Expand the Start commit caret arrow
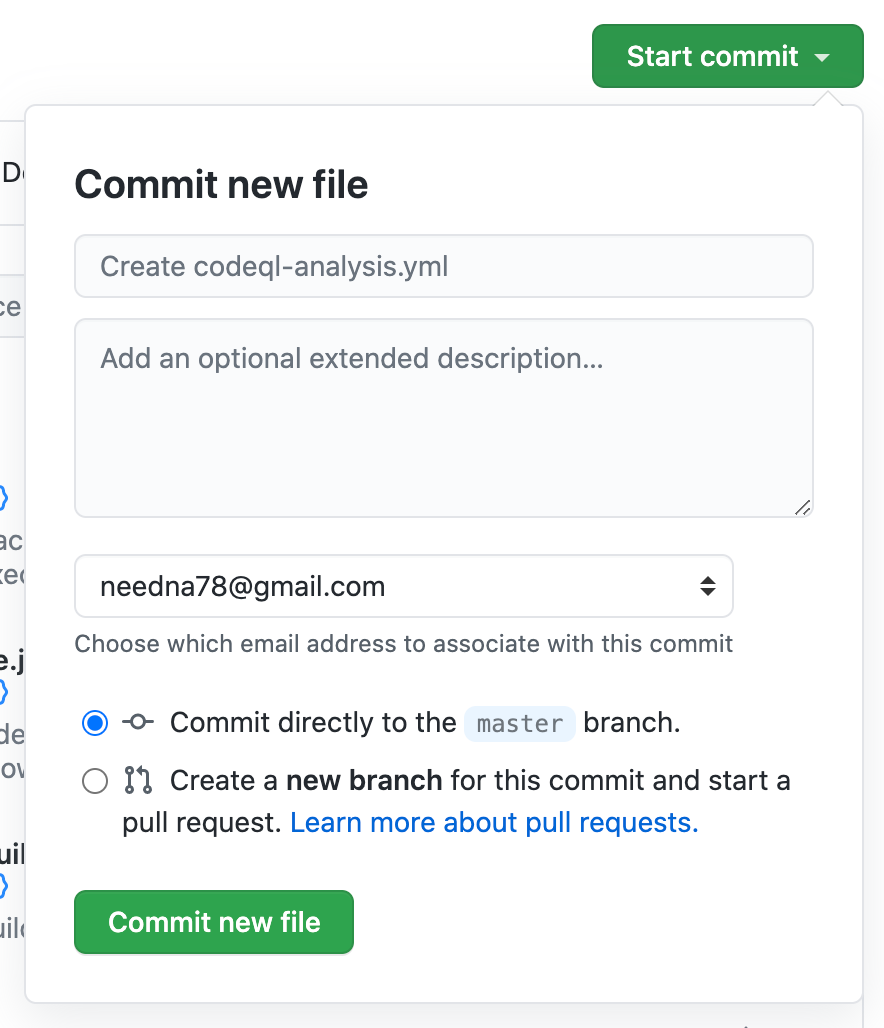884x1028 pixels. pos(822,57)
